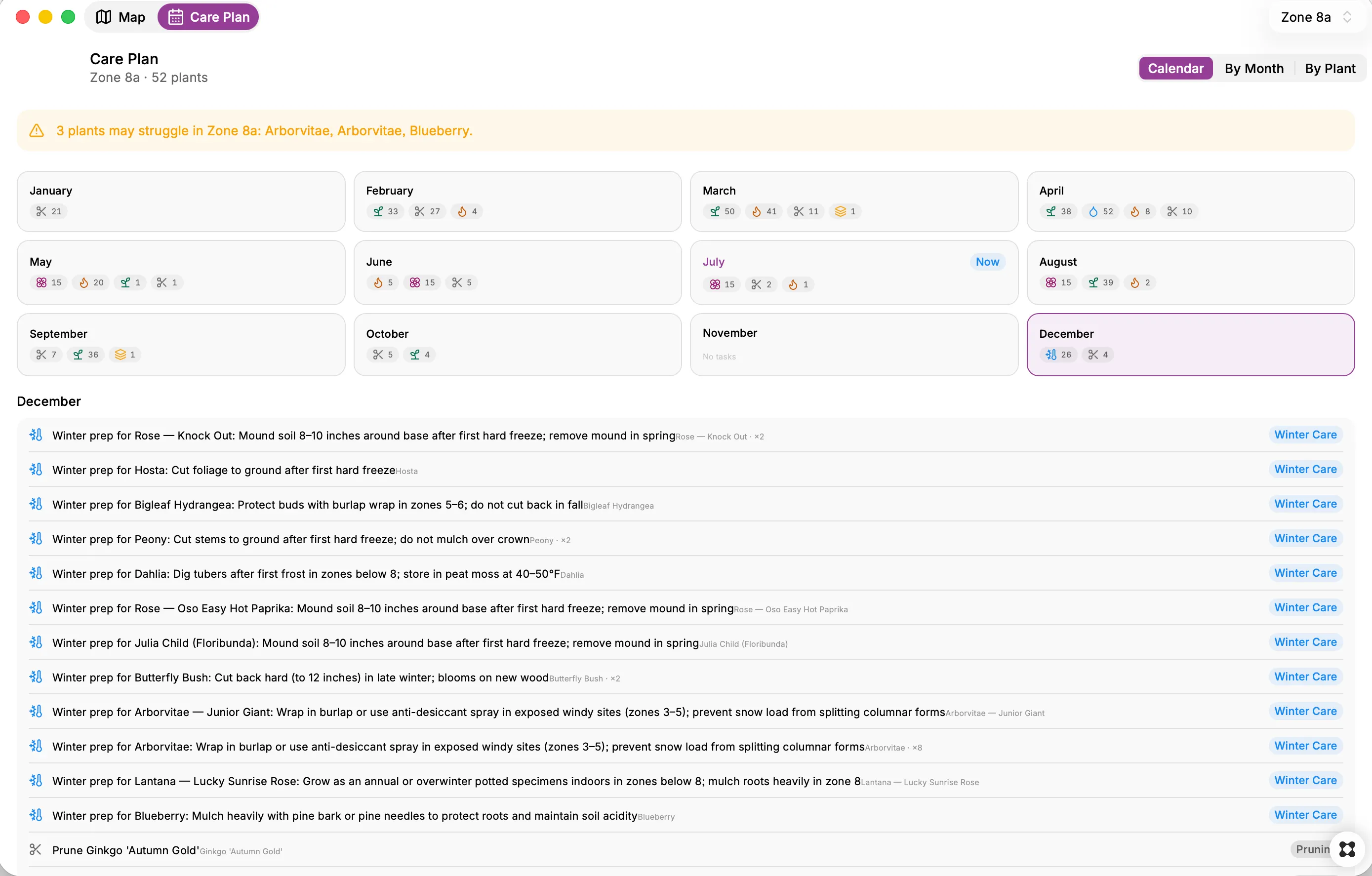1372x876 pixels.
Task: Switch to By Month view
Action: click(x=1253, y=68)
